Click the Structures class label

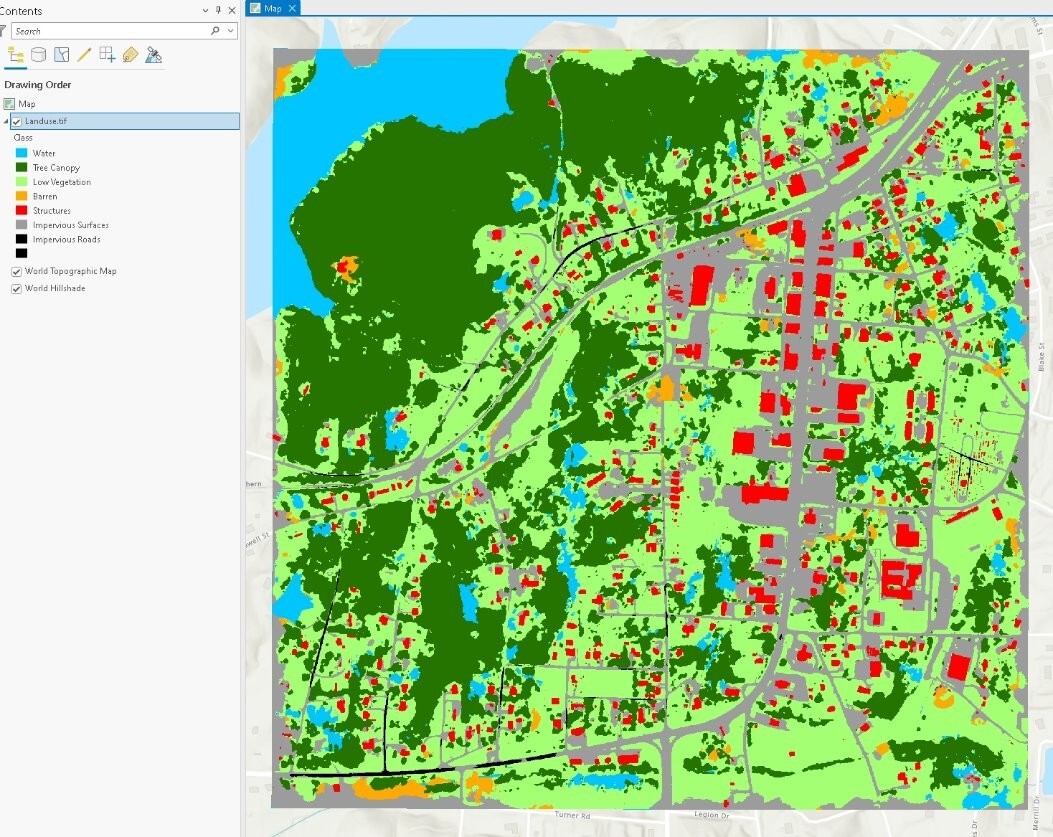(x=52, y=210)
